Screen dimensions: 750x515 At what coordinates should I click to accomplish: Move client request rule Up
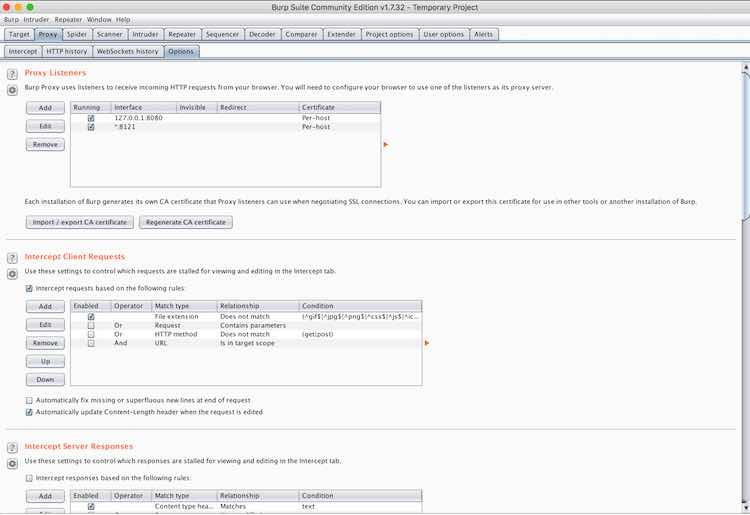tap(45, 362)
